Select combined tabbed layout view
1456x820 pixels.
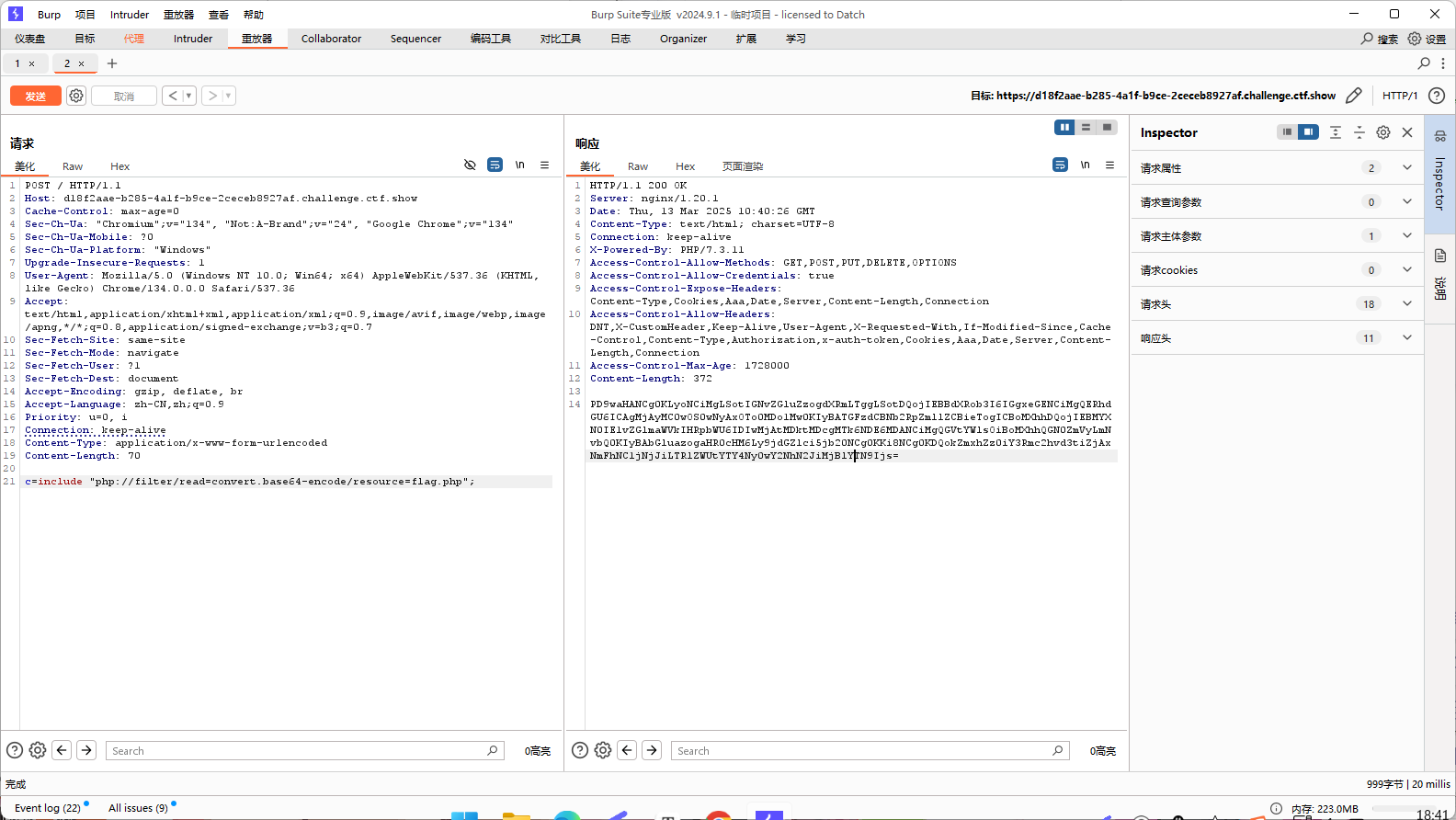[1107, 127]
